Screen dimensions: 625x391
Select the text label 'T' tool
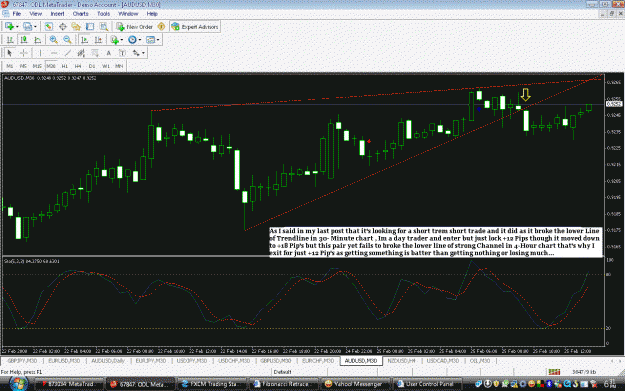tap(122, 53)
